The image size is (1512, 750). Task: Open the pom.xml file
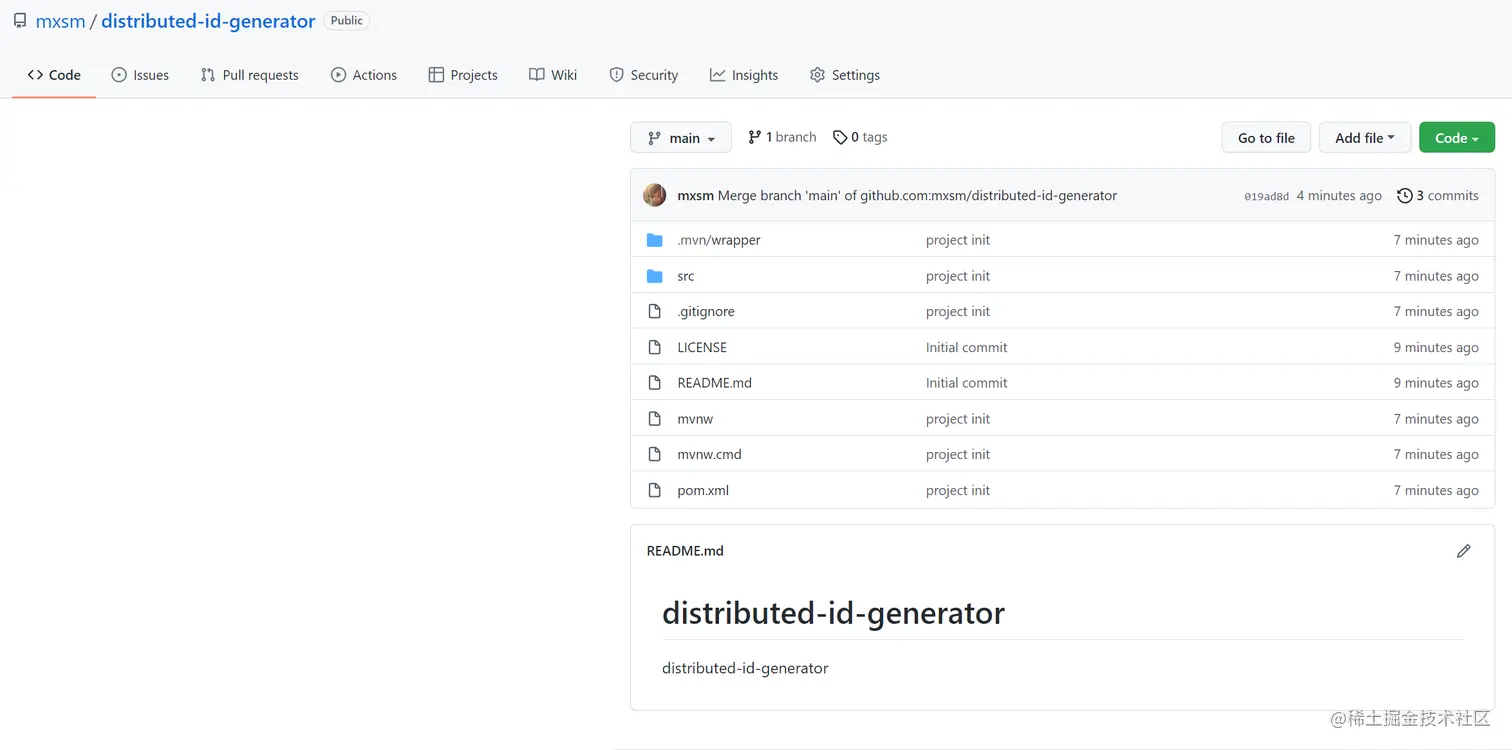click(x=703, y=490)
